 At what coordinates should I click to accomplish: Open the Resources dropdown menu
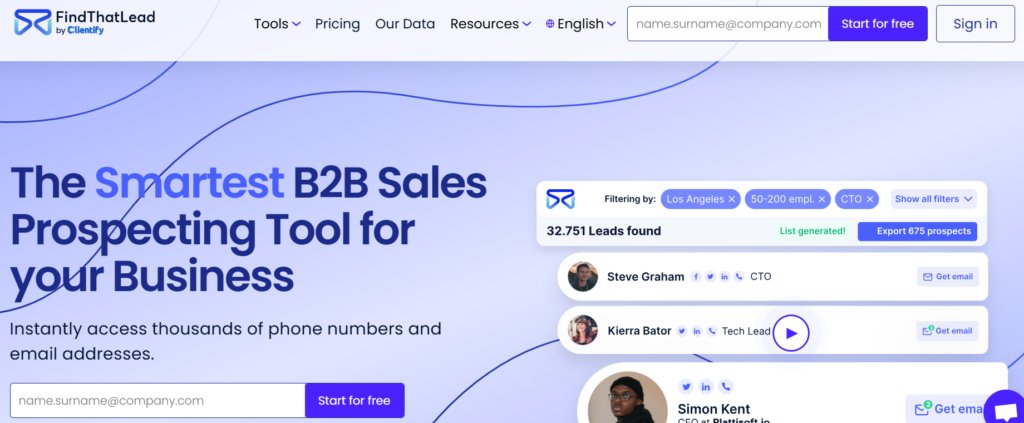pyautogui.click(x=491, y=24)
